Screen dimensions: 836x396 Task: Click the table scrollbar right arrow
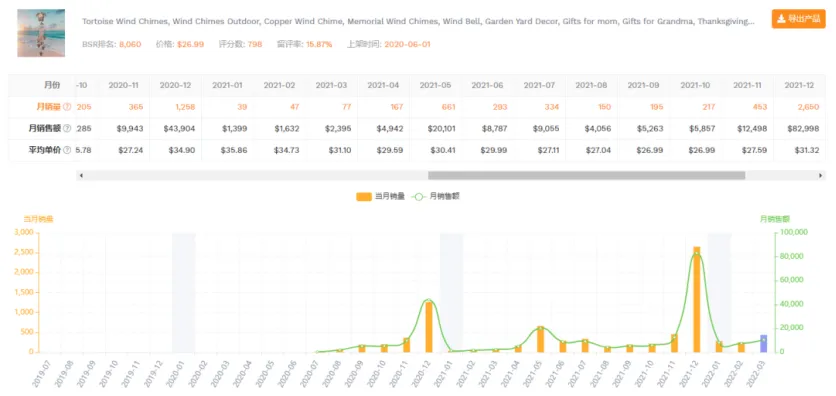(821, 175)
